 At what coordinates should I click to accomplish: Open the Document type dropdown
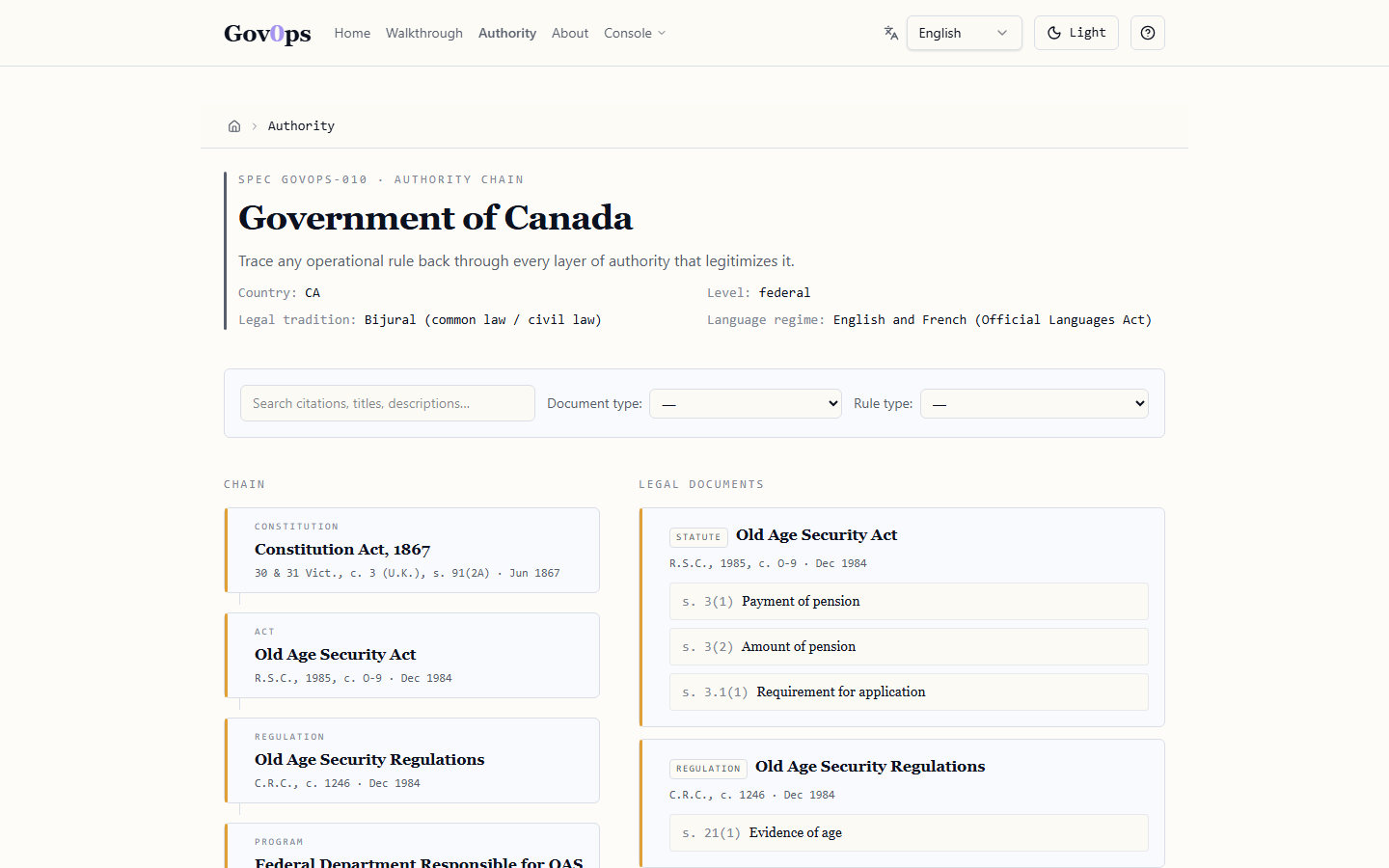[746, 403]
